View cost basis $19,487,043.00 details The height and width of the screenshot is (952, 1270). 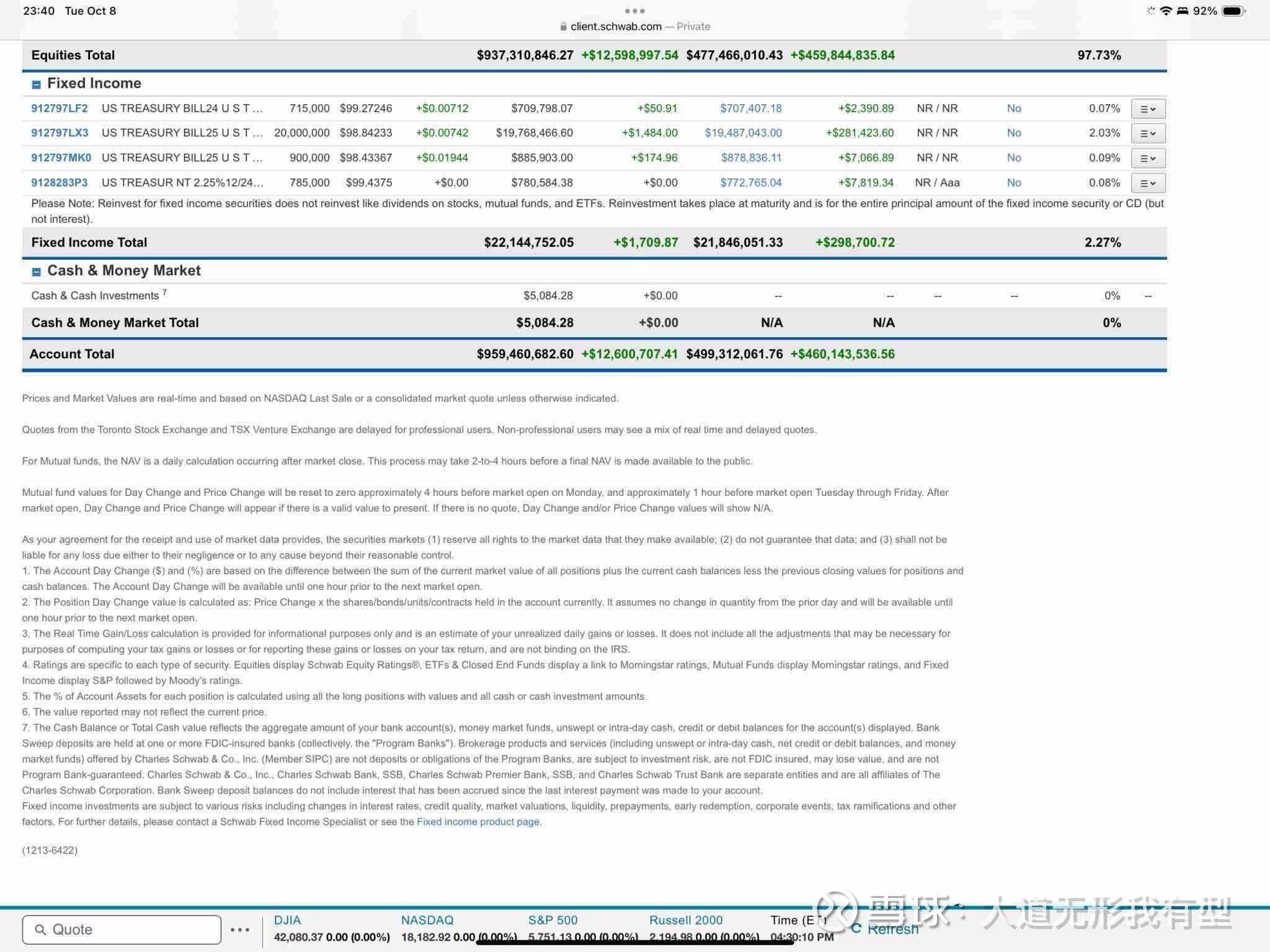pos(743,133)
